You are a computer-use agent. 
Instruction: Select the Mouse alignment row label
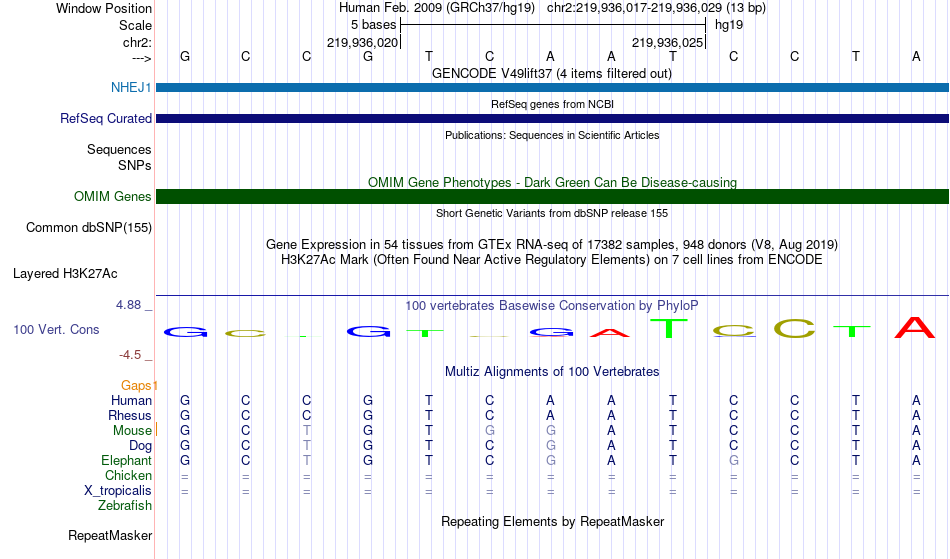click(132, 431)
